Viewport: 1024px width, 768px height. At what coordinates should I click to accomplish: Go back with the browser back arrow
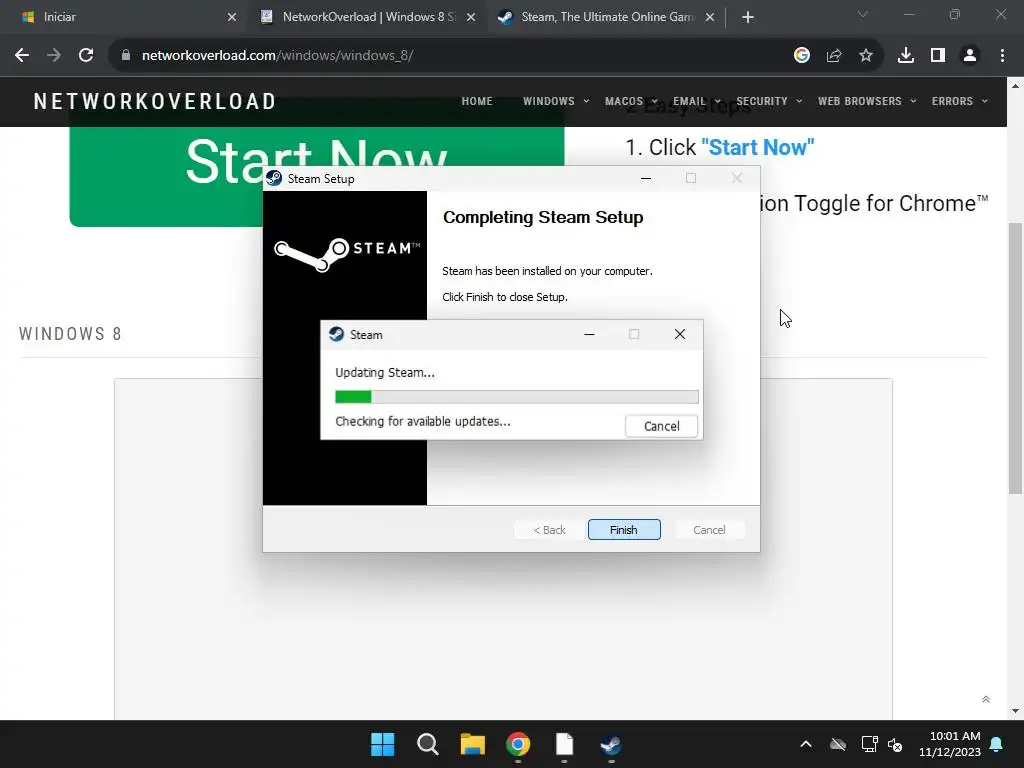(x=22, y=56)
